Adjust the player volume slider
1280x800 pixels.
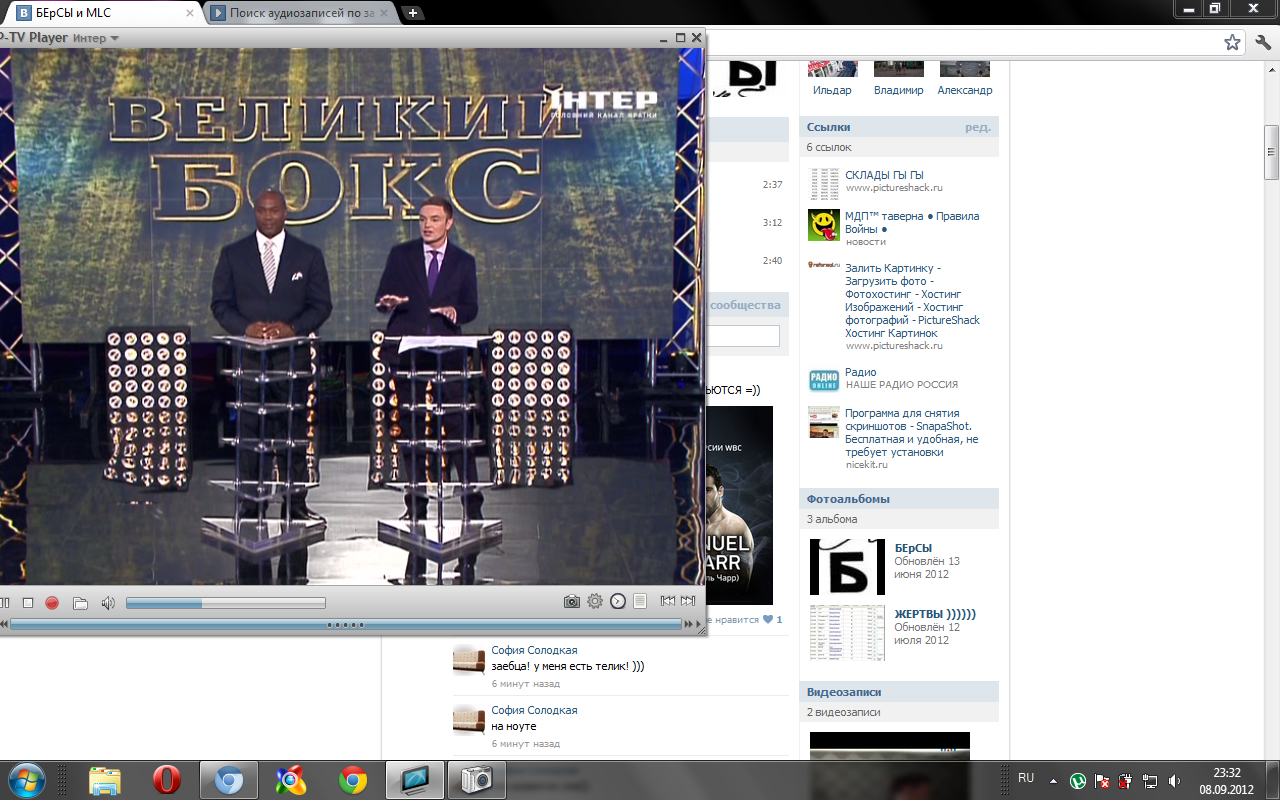(x=225, y=603)
